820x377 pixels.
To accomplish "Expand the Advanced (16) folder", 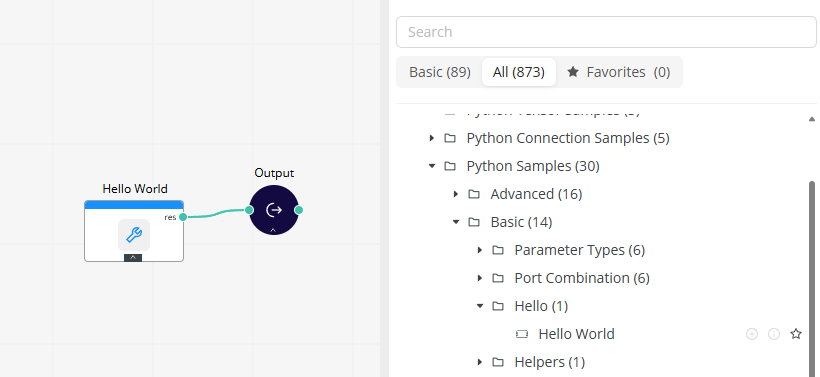I will [x=455, y=195].
